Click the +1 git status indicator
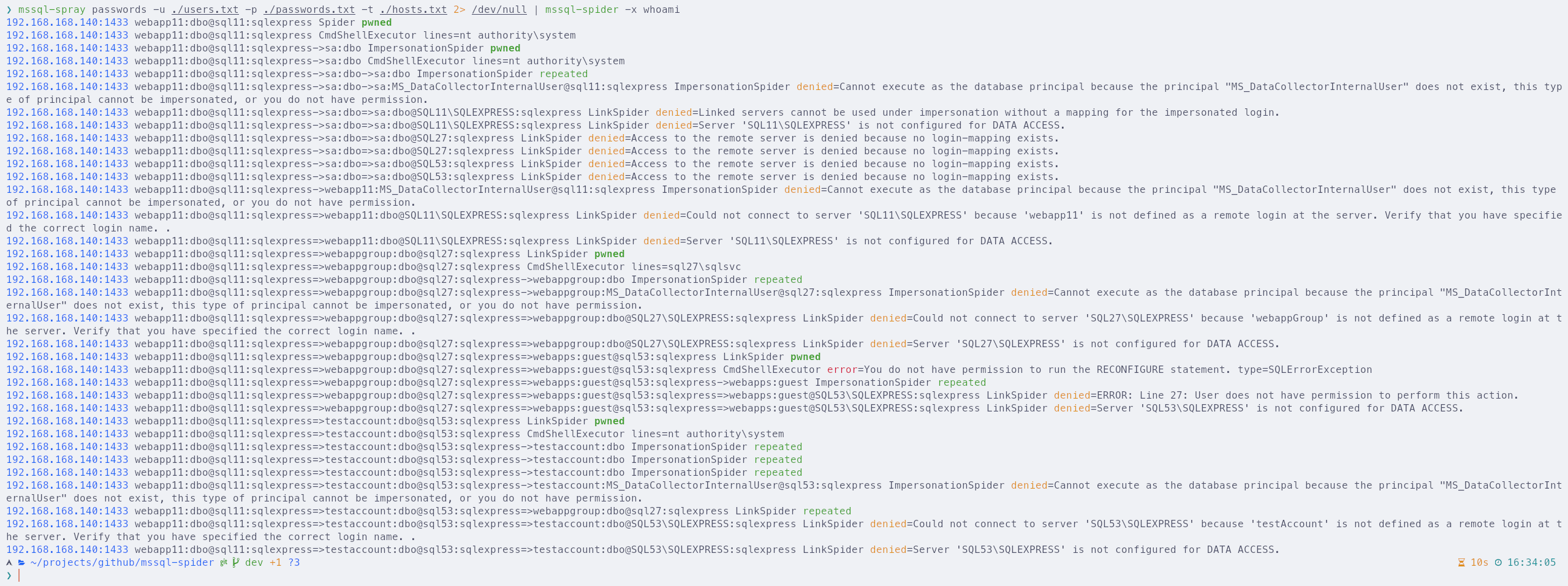The image size is (1568, 586). coord(276,562)
